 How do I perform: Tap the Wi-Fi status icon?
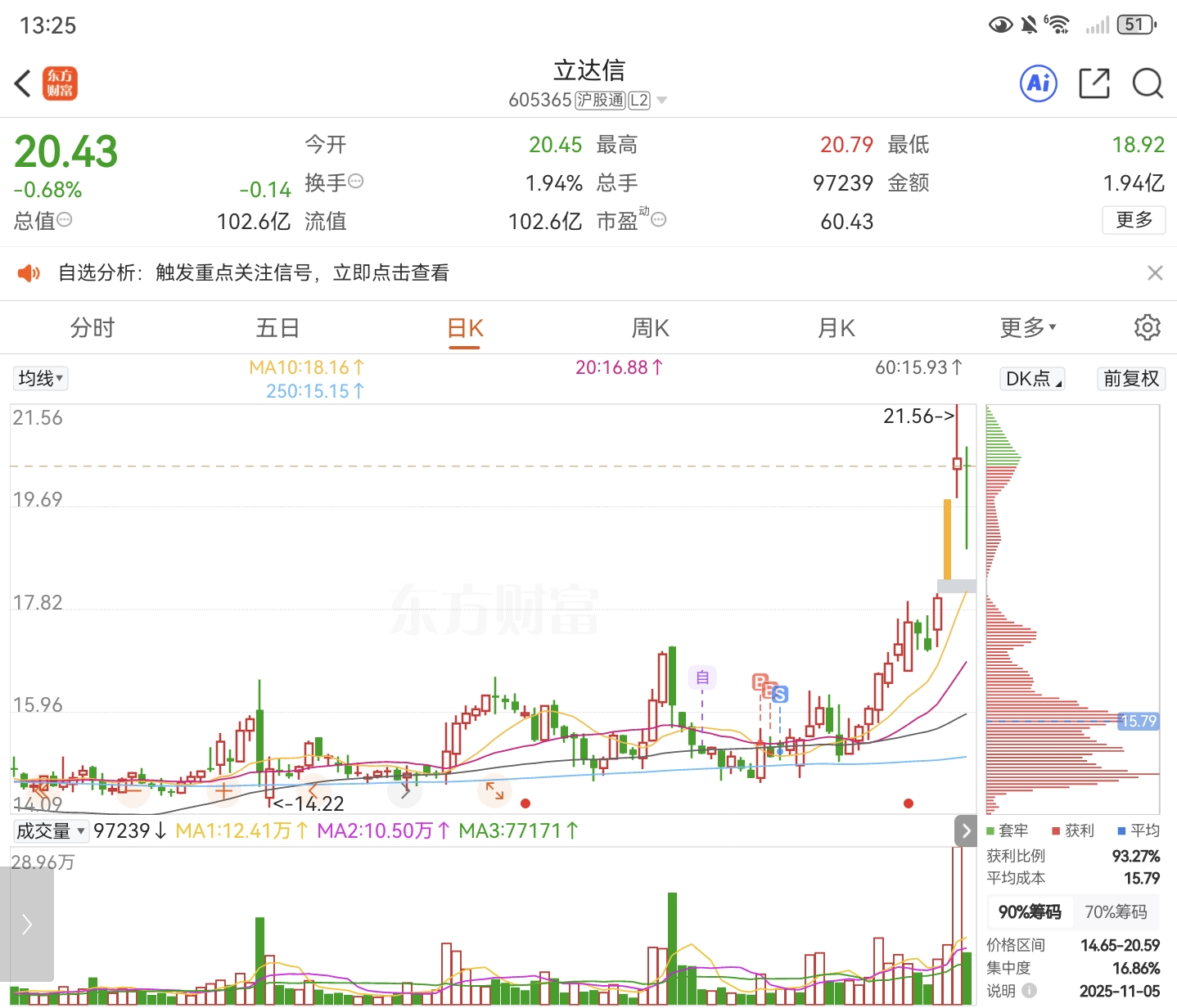pos(1057,25)
